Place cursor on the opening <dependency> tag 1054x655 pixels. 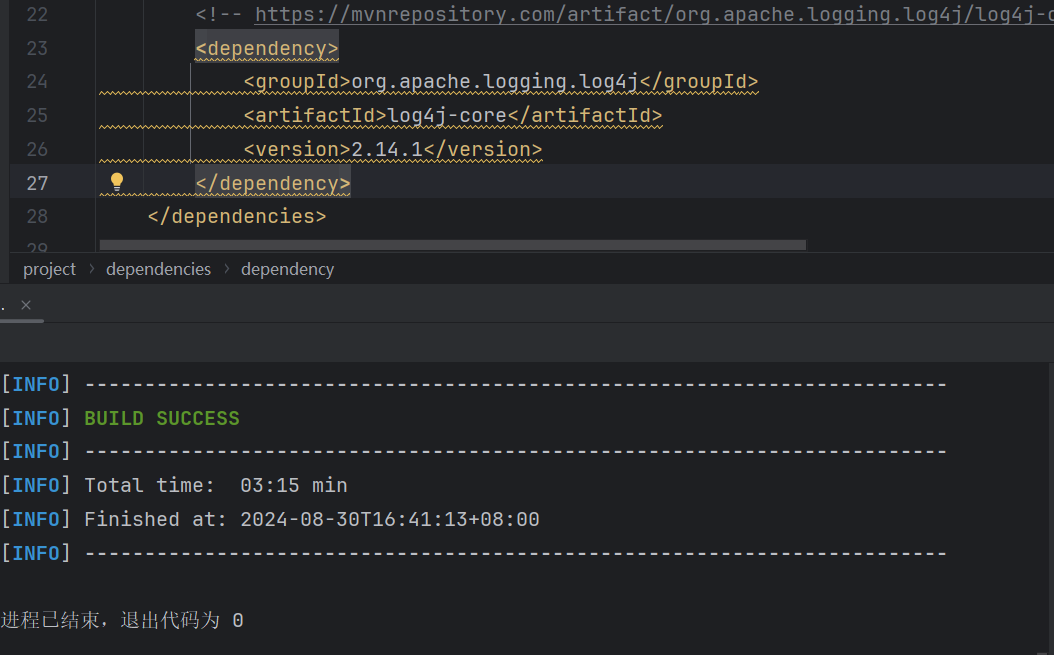[x=267, y=48]
